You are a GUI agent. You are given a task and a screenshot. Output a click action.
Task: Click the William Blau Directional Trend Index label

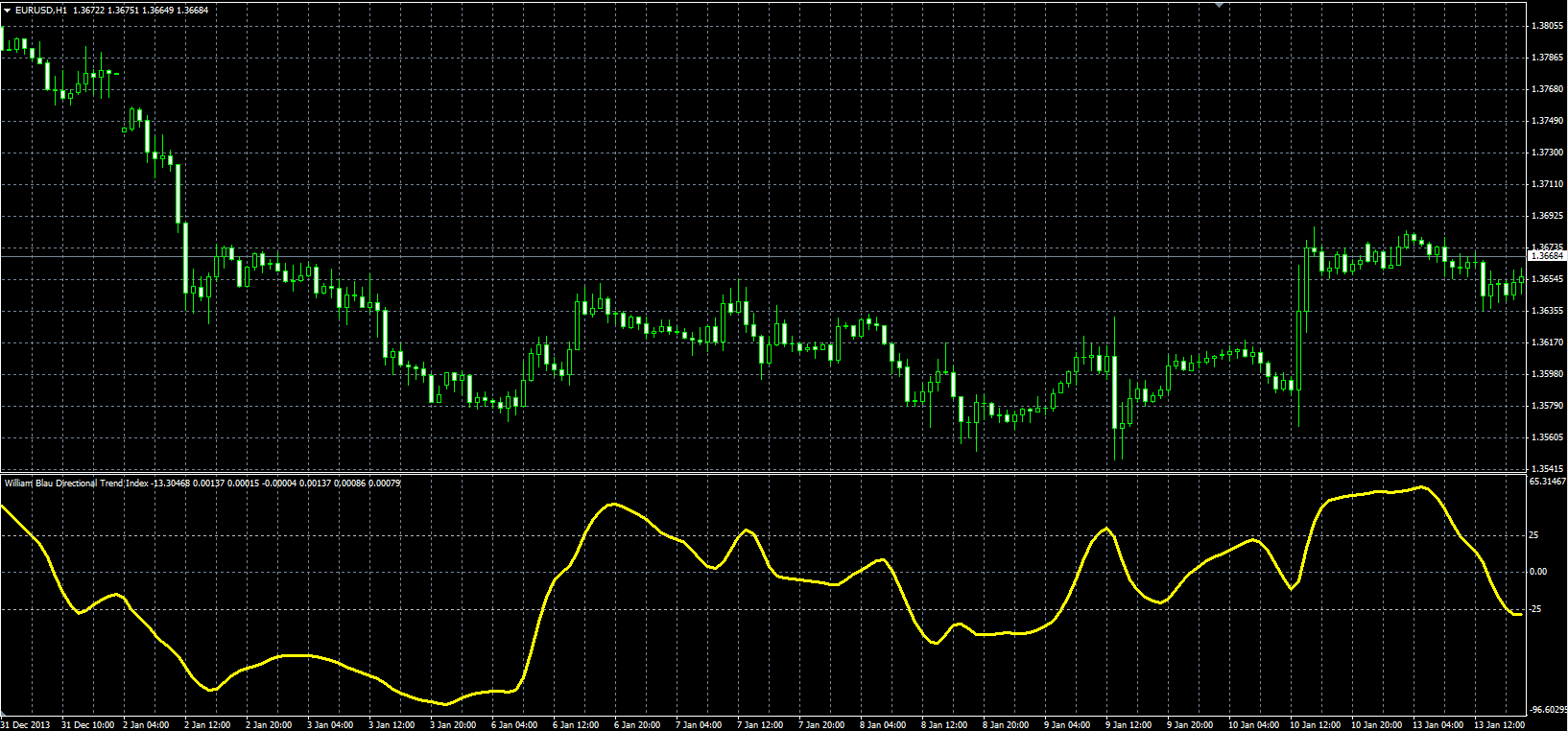click(x=77, y=483)
